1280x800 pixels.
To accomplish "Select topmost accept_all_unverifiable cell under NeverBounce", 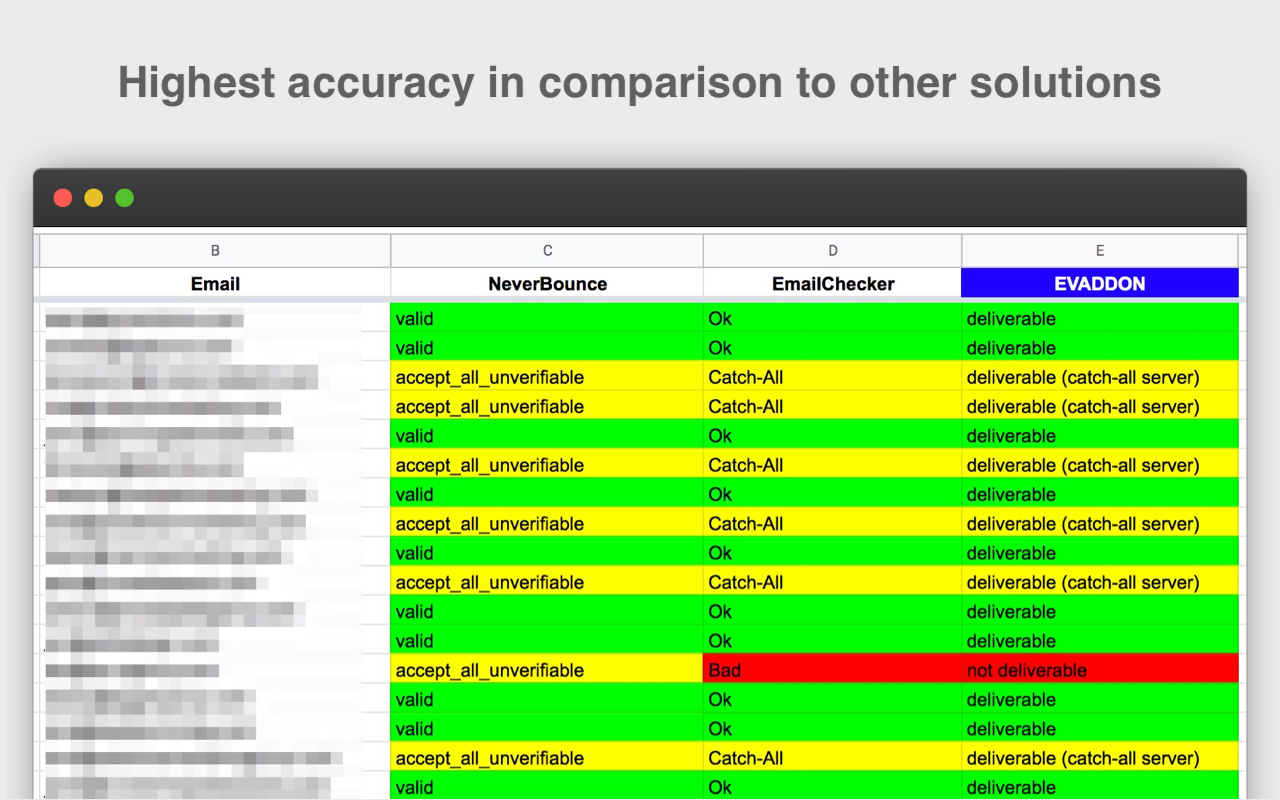I will click(x=547, y=376).
